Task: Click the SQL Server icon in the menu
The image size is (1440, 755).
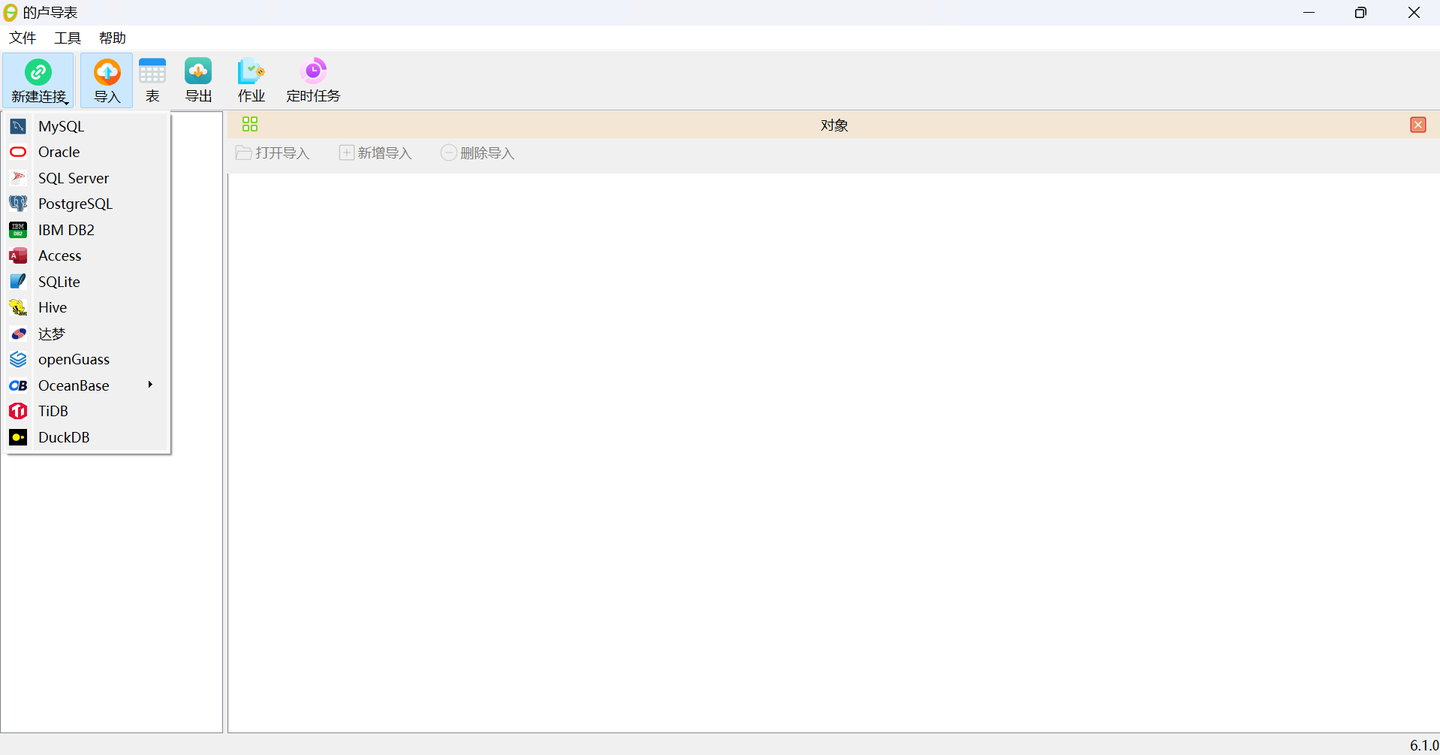Action: [18, 178]
